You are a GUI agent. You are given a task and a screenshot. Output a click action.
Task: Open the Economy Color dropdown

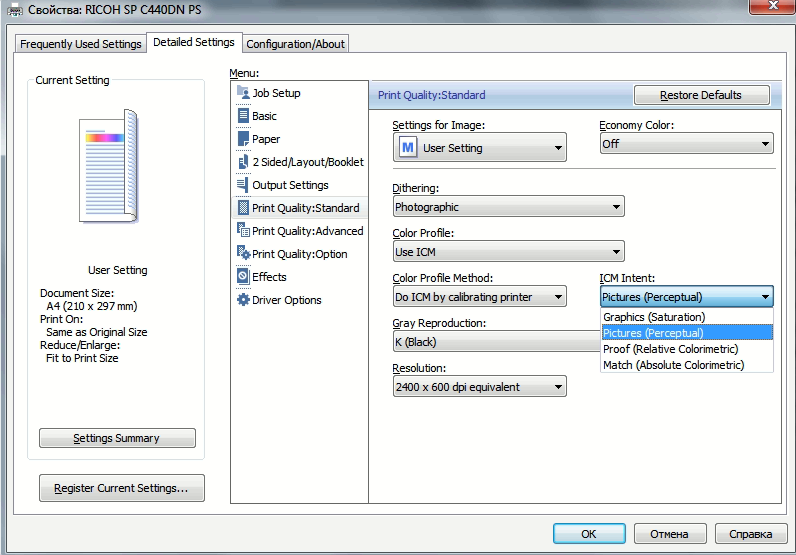686,144
